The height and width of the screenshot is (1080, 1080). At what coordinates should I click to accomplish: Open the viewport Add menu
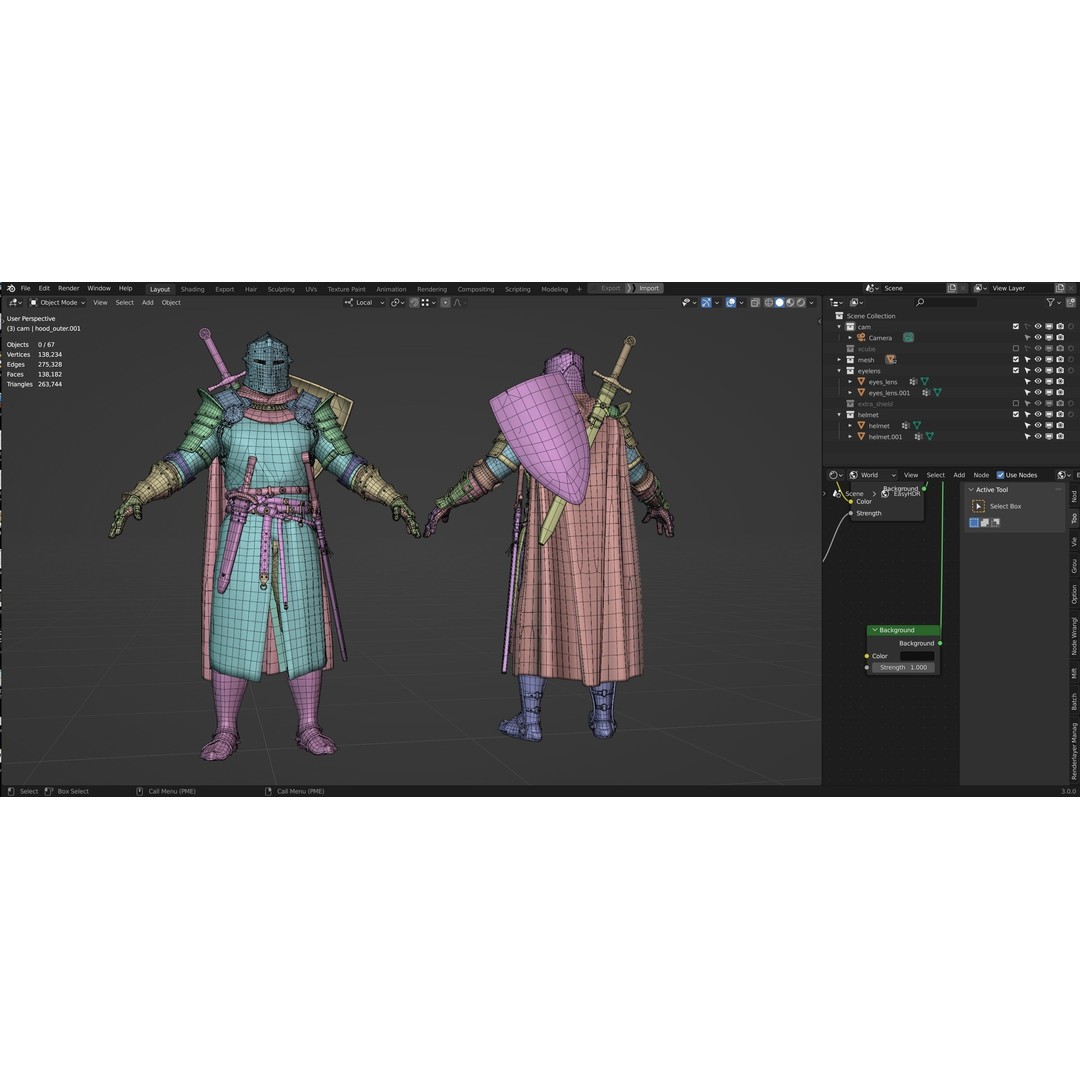147,302
